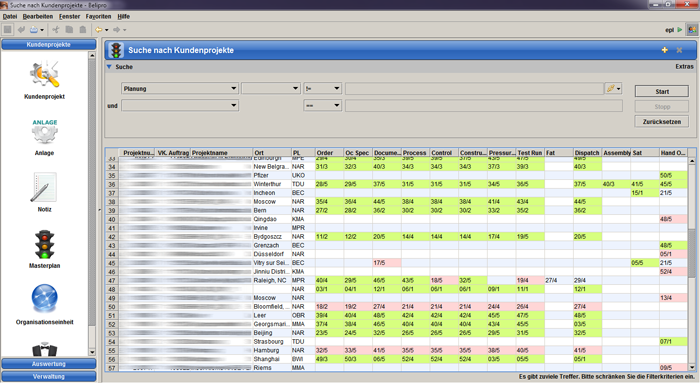The height and width of the screenshot is (383, 700).
Task: Open the back arrow history dropdown
Action: click(106, 30)
